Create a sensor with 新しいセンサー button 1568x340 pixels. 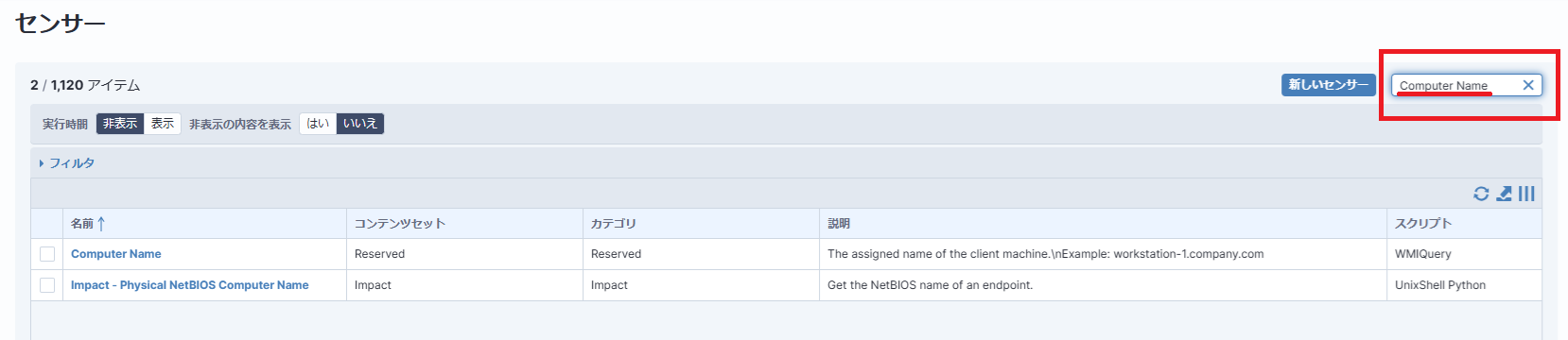1329,85
